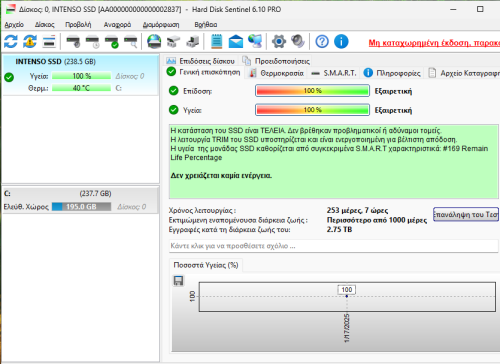Minimize the Hard Disk Sentinel window
The width and height of the screenshot is (500, 364).
click(453, 9)
